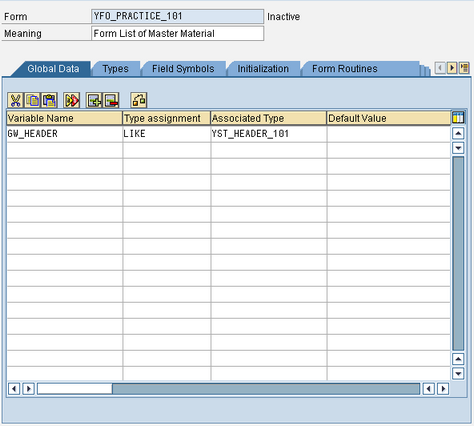
Task: Click the red double-arrow toolbar icon
Action: (72, 100)
